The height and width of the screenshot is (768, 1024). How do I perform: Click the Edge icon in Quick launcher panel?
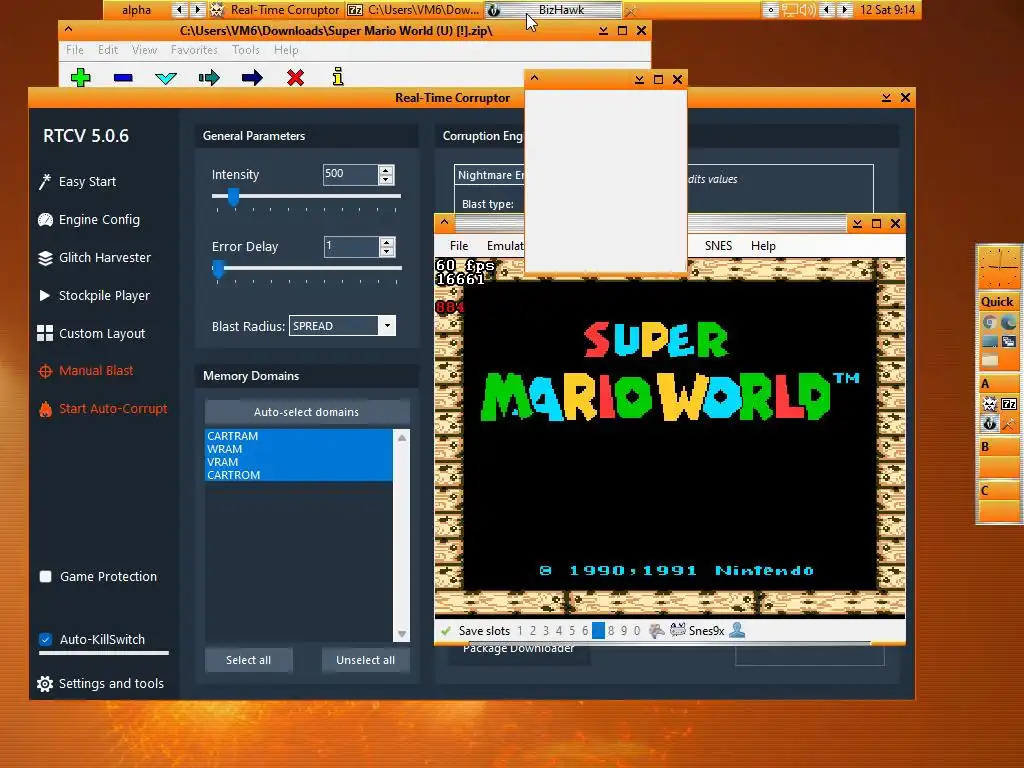pos(1008,323)
